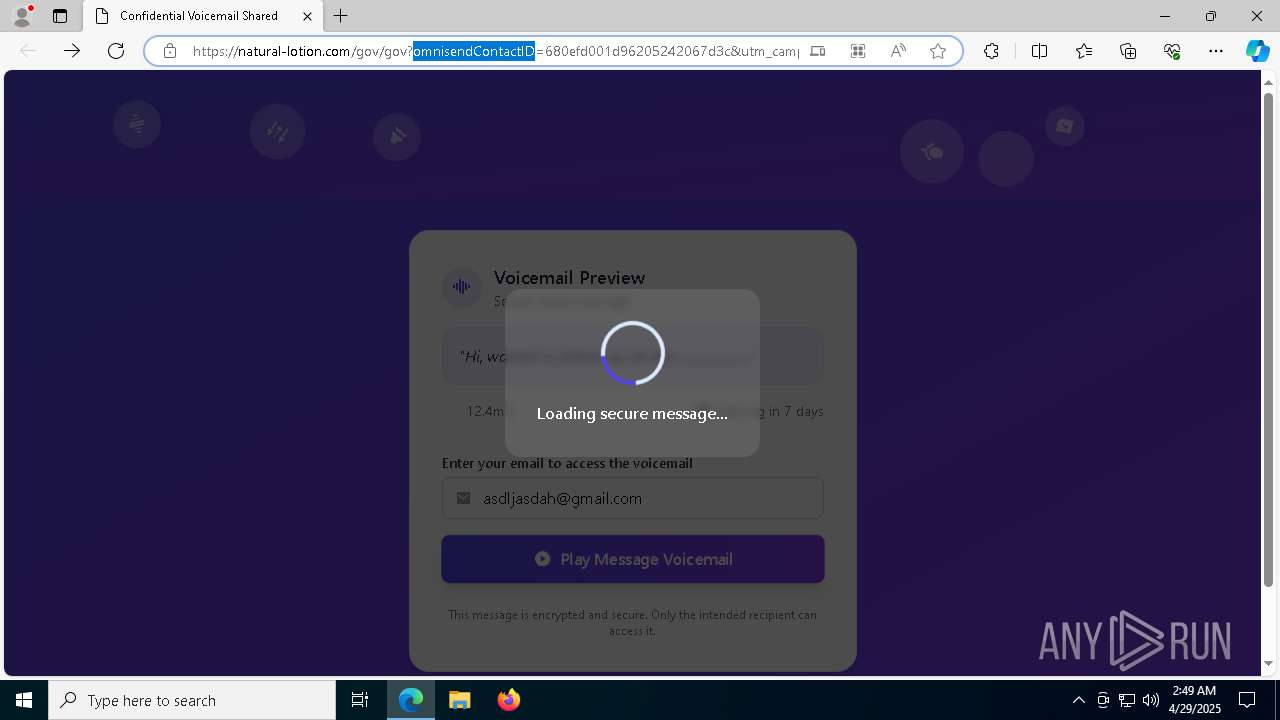Open the notification center
The image size is (1280, 720).
tap(1247, 700)
